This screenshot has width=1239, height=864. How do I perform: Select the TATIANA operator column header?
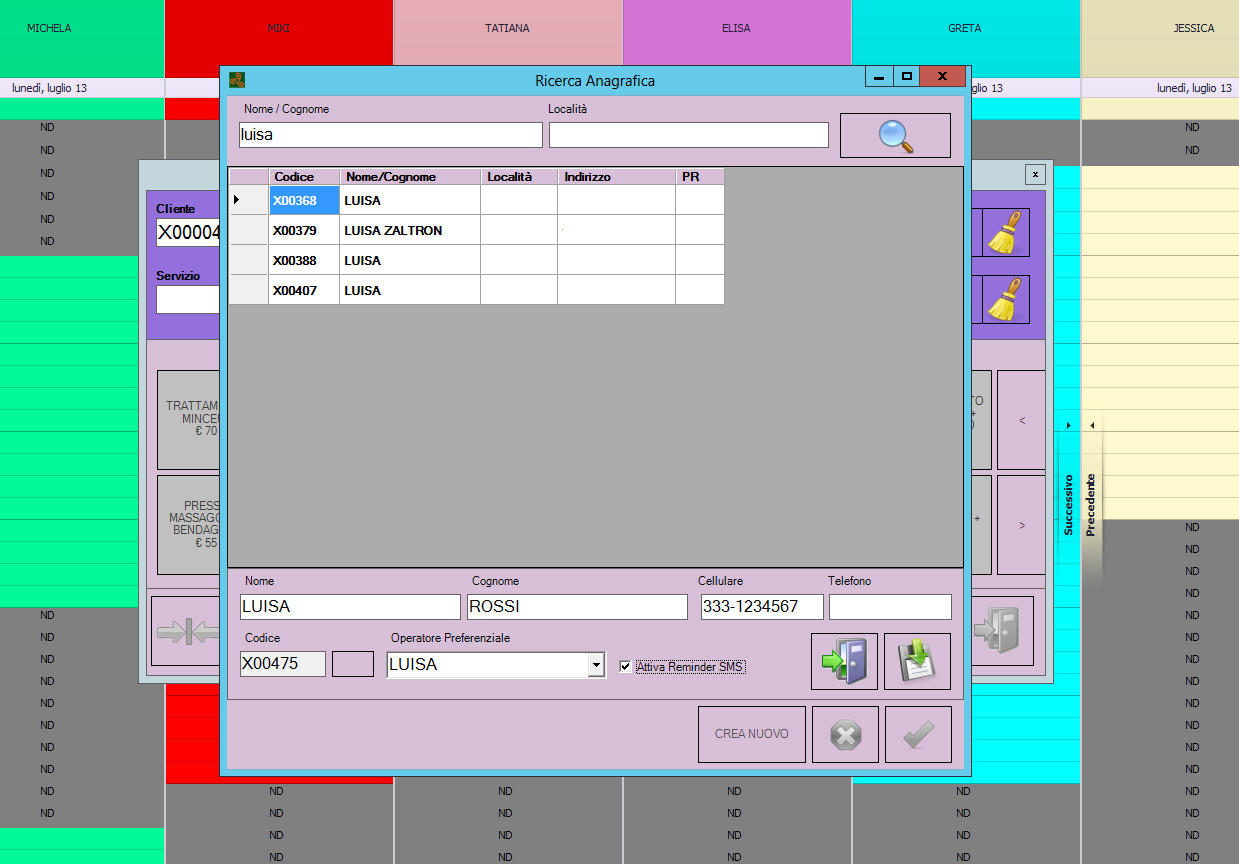[x=507, y=29]
